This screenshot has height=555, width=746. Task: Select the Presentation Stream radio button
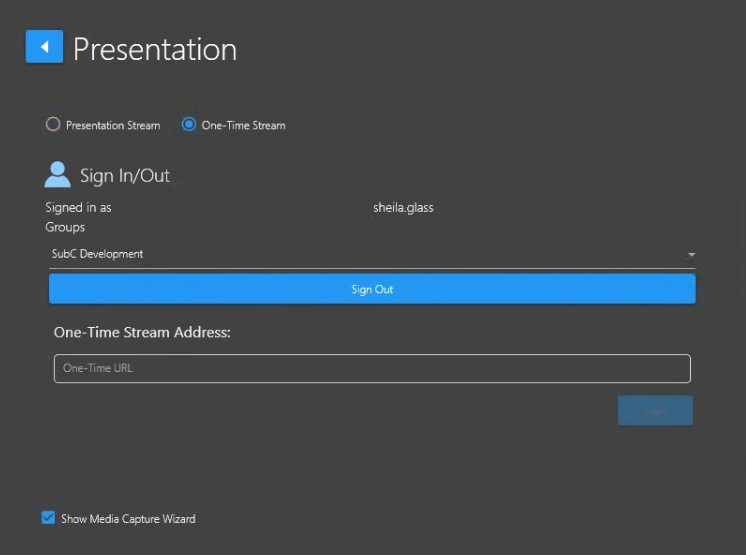pyautogui.click(x=53, y=125)
